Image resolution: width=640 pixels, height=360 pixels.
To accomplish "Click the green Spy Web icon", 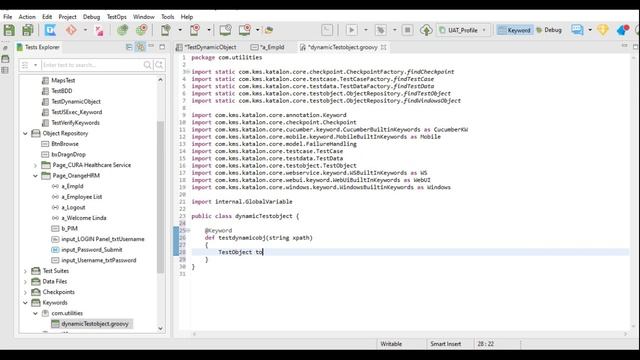I will [x=122, y=30].
